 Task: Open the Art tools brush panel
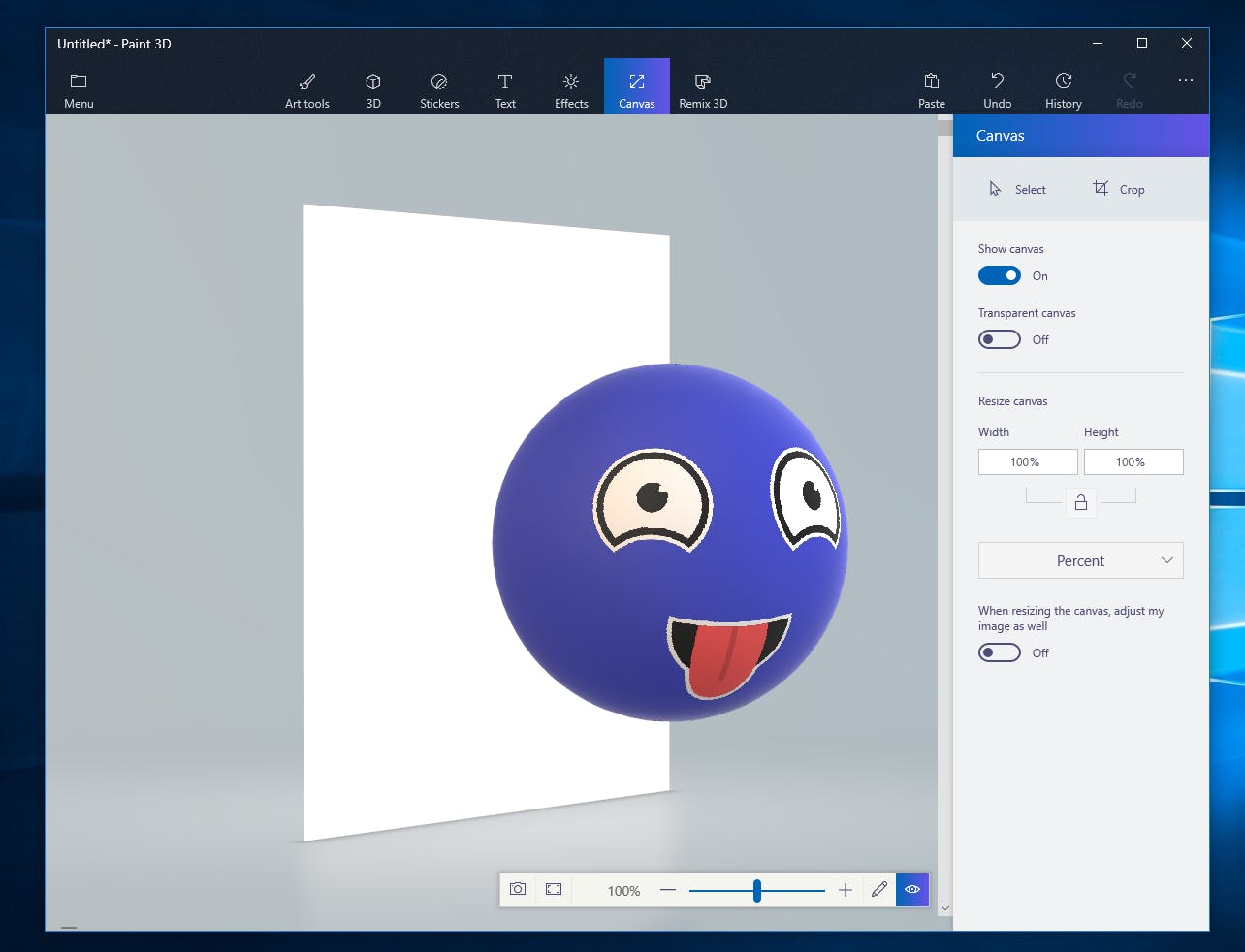(306, 89)
